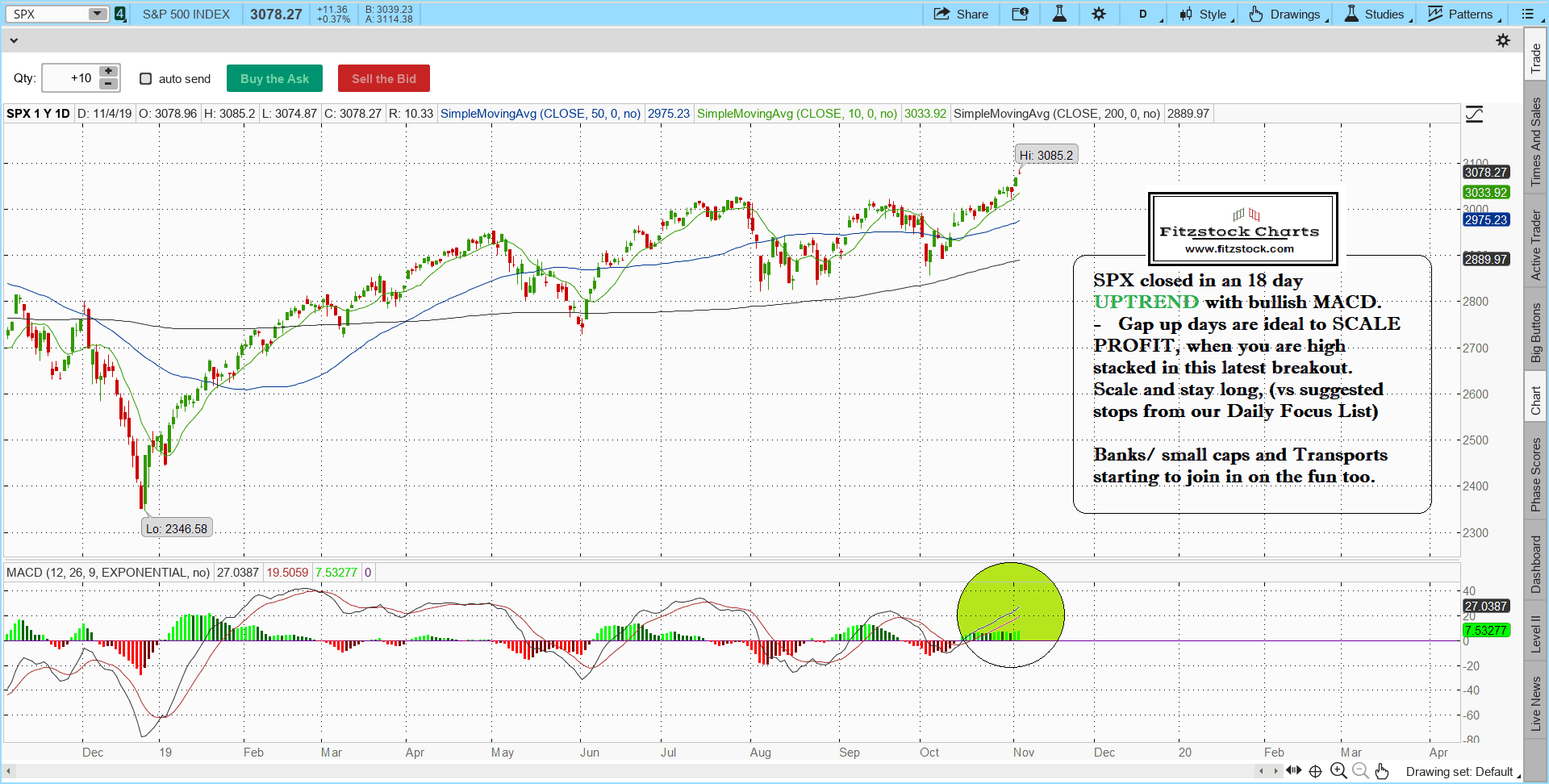
Task: Activate the crosshair pointer icon
Action: tap(1315, 771)
